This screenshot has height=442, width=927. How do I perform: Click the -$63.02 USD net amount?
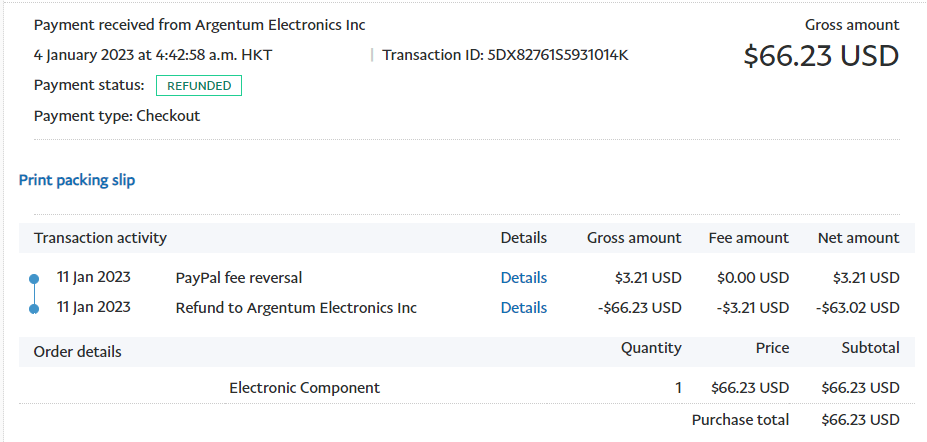pyautogui.click(x=857, y=308)
